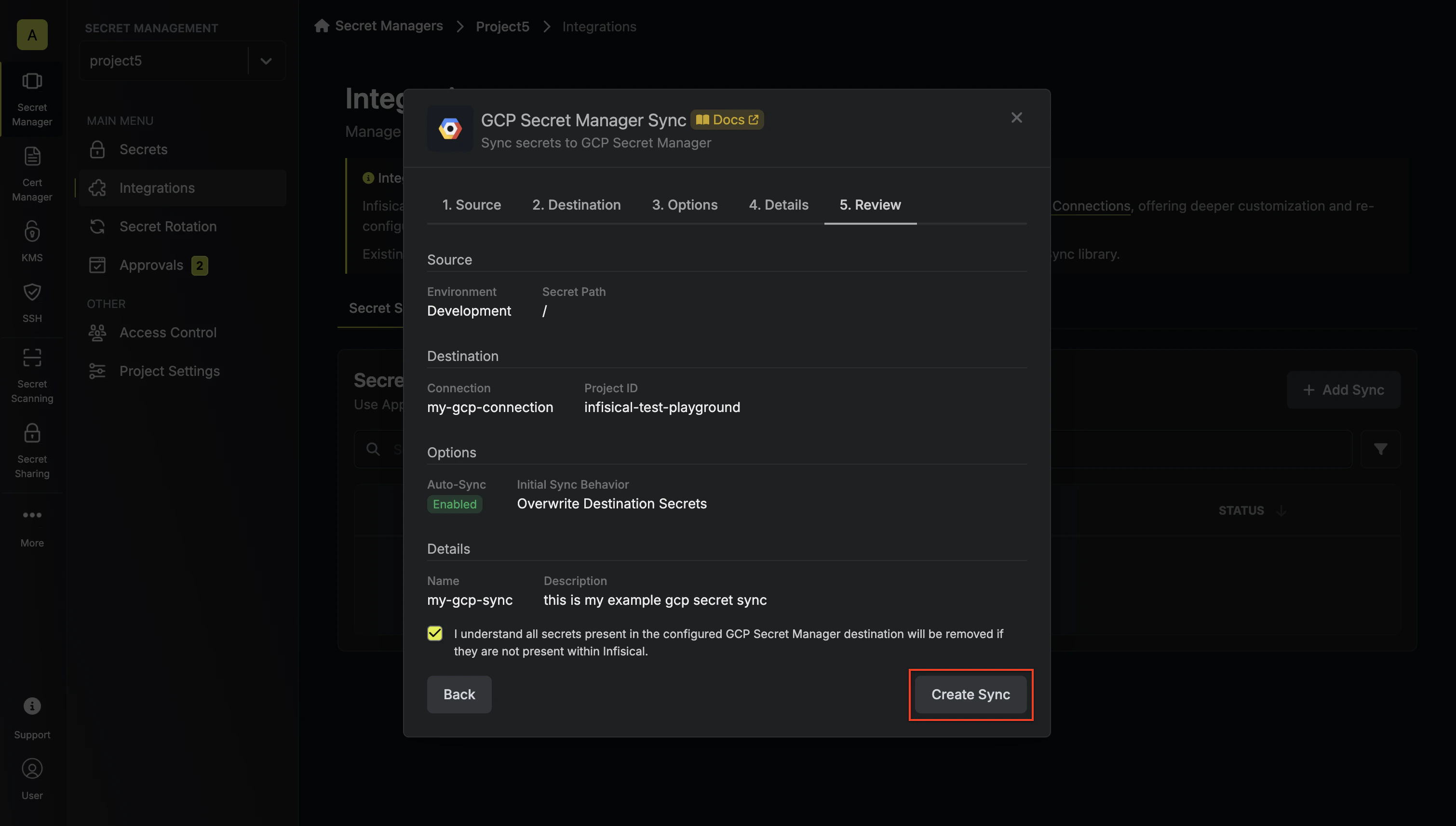Click the Enabled Auto-Sync badge
Viewport: 1456px width, 826px height.
[455, 504]
